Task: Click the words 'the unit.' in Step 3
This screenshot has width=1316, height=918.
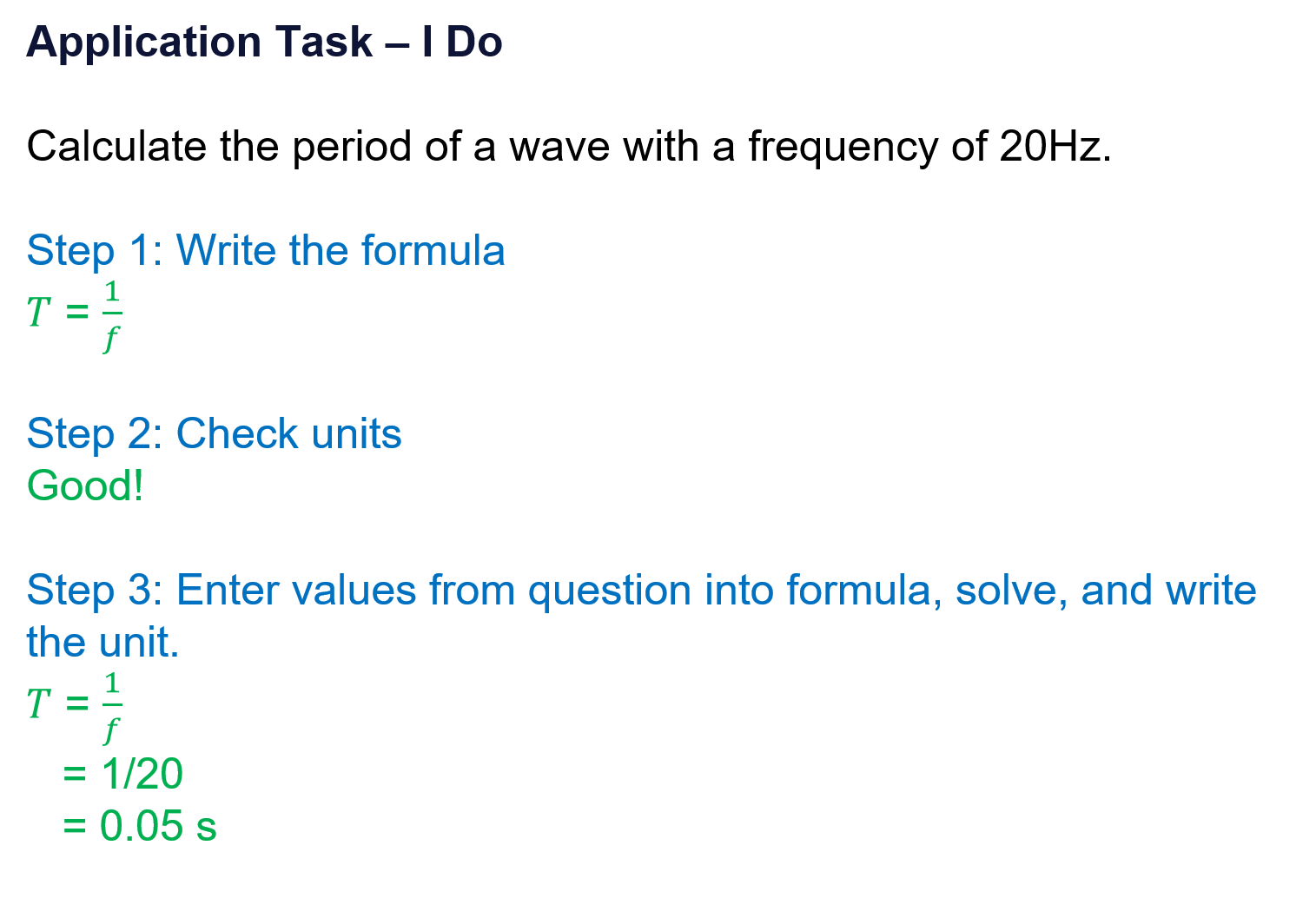Action: pos(103,643)
